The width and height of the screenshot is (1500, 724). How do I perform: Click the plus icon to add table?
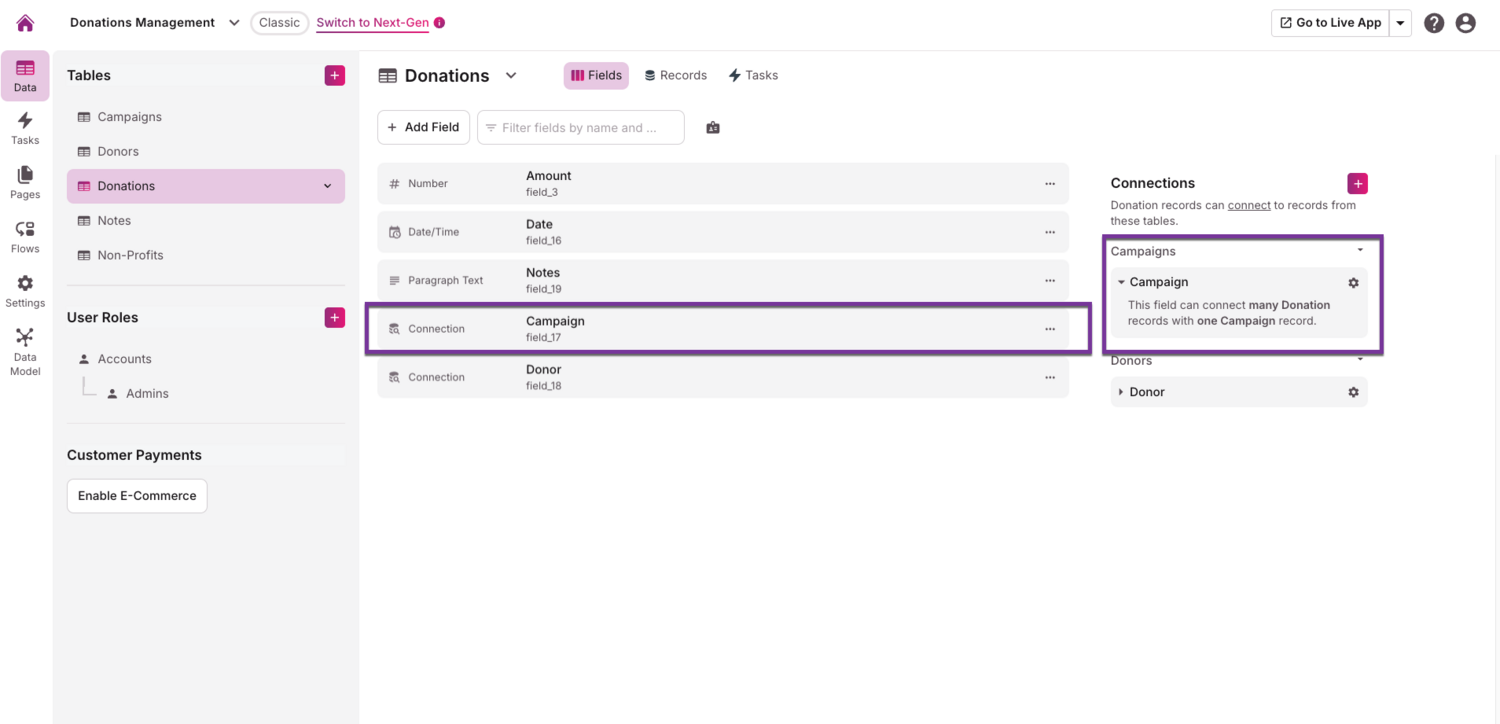click(335, 76)
